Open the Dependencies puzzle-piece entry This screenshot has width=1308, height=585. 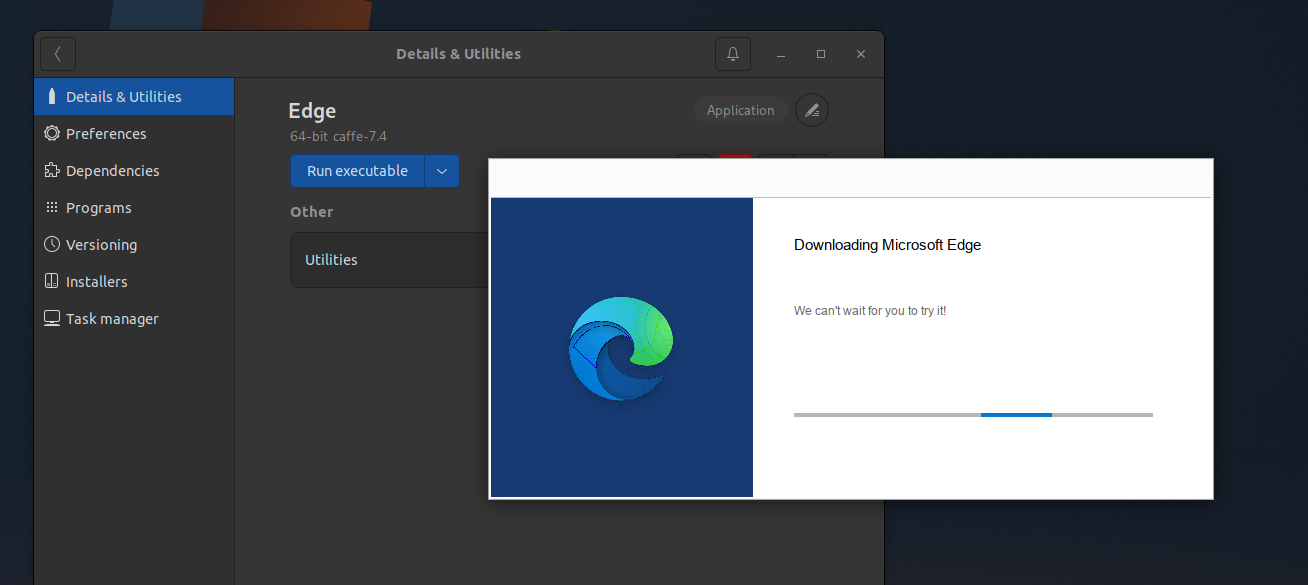[x=134, y=171]
